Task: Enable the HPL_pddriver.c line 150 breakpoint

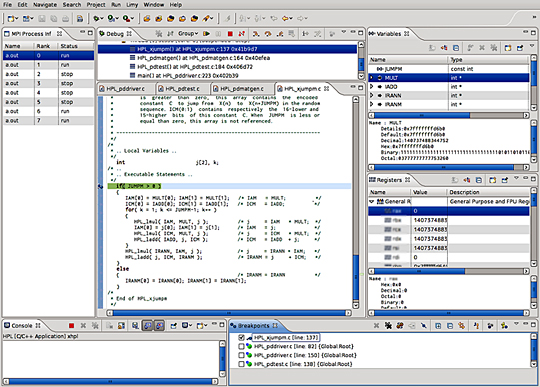Action: pyautogui.click(x=241, y=355)
